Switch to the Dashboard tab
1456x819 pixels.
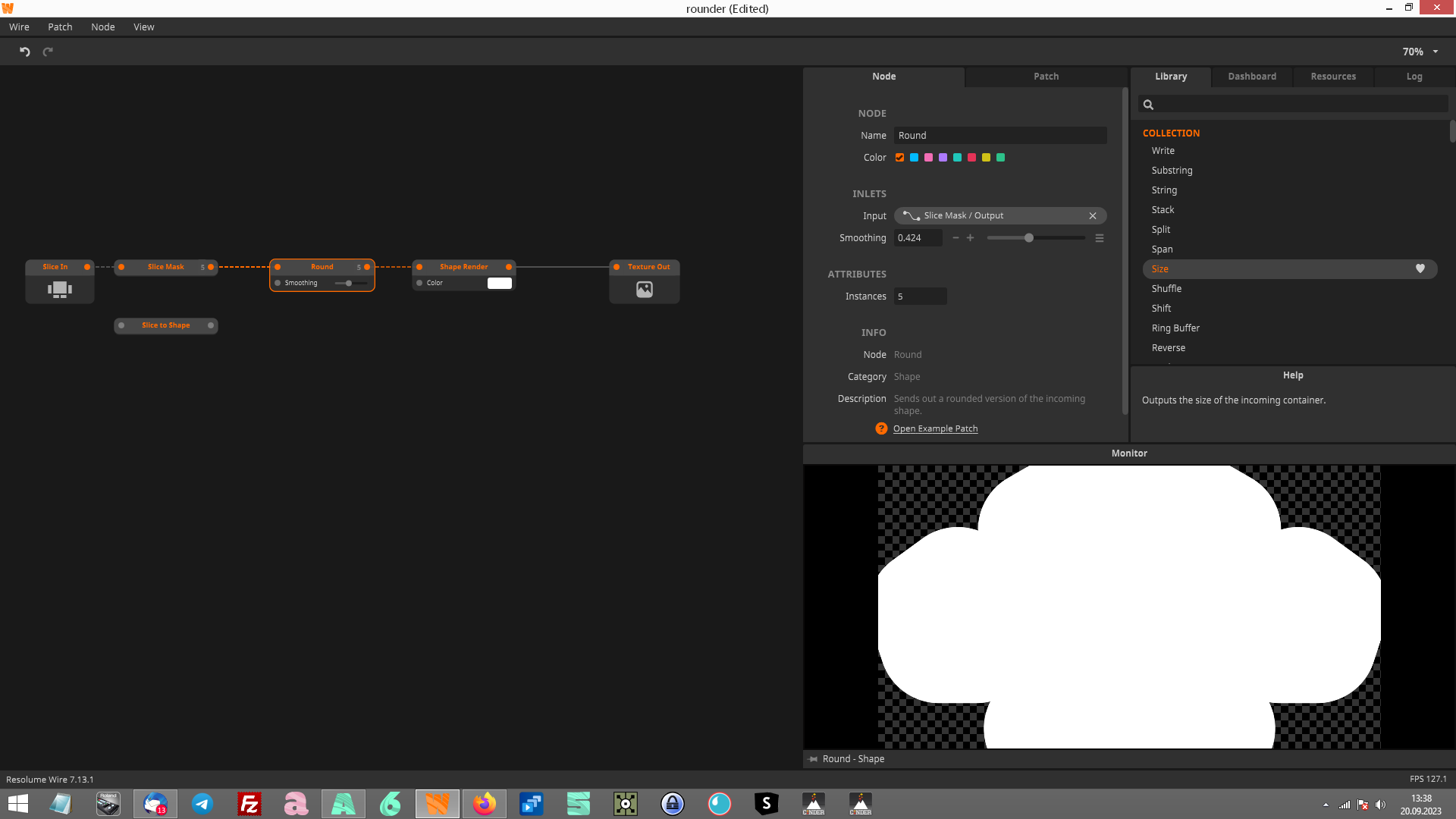coord(1251,77)
